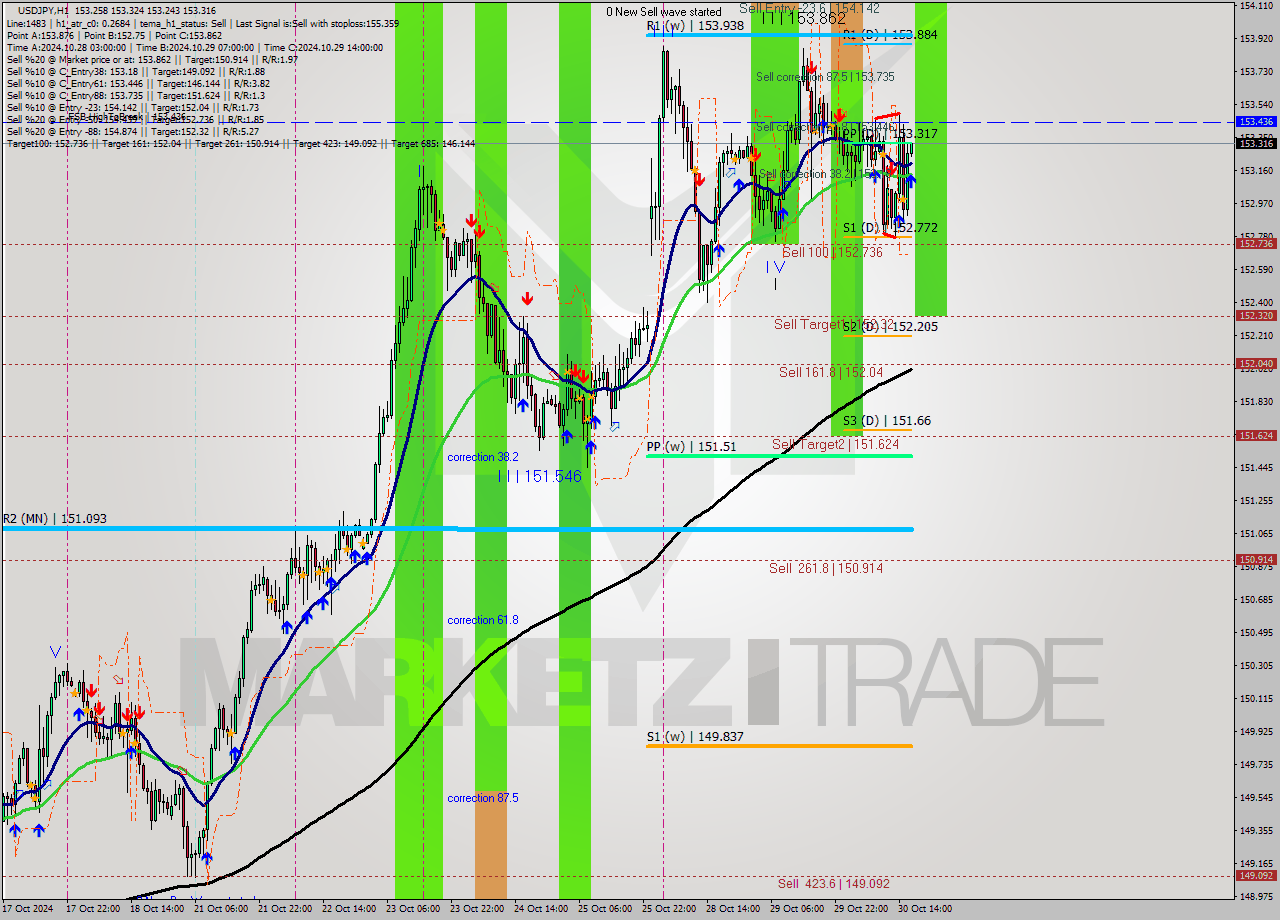This screenshot has height=920, width=1280.
Task: Select the 'S2 (D) | 152.205' support label
Action: tap(890, 326)
